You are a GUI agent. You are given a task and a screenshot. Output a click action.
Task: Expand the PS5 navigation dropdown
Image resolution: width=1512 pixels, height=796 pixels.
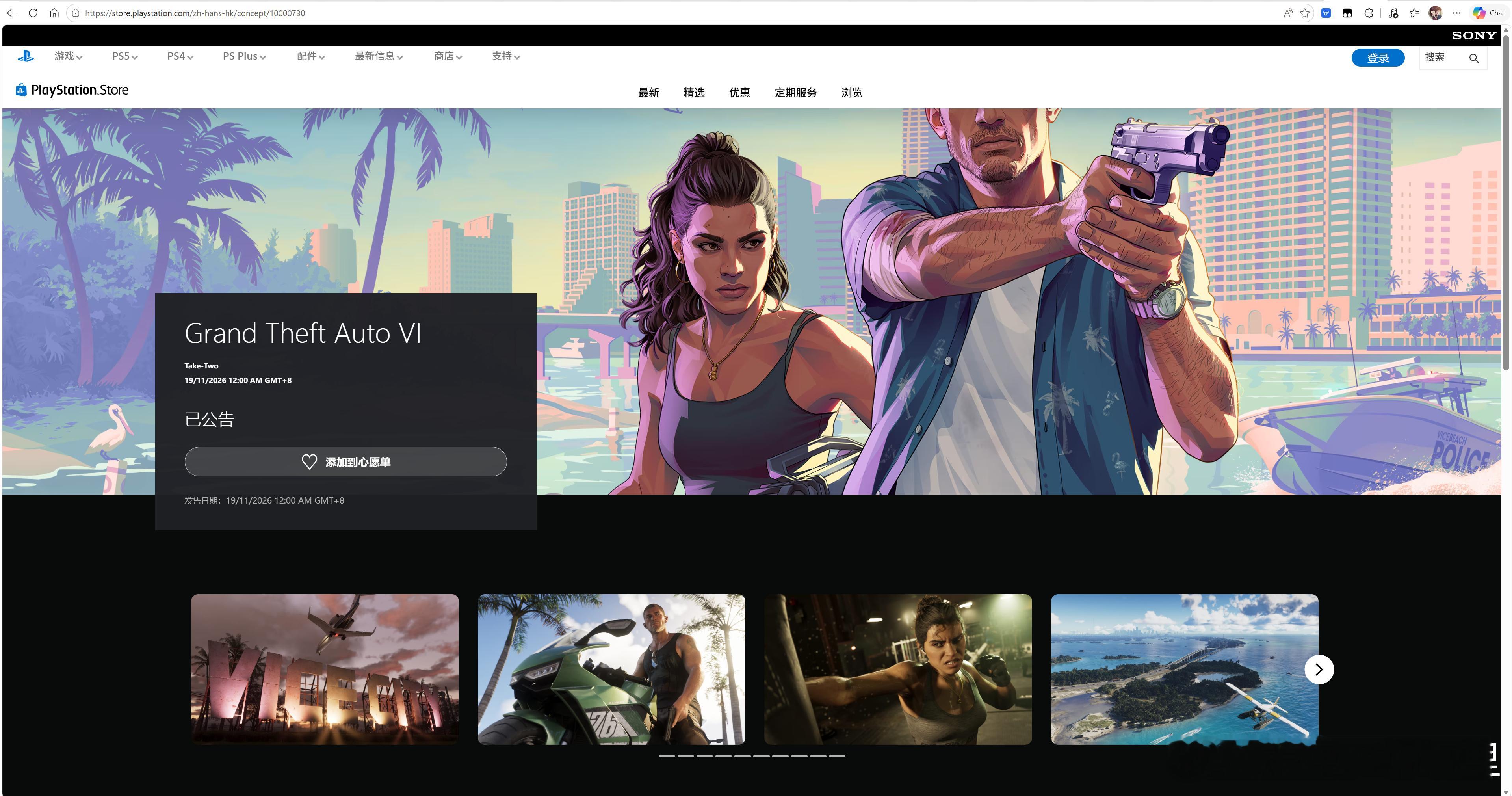[125, 56]
